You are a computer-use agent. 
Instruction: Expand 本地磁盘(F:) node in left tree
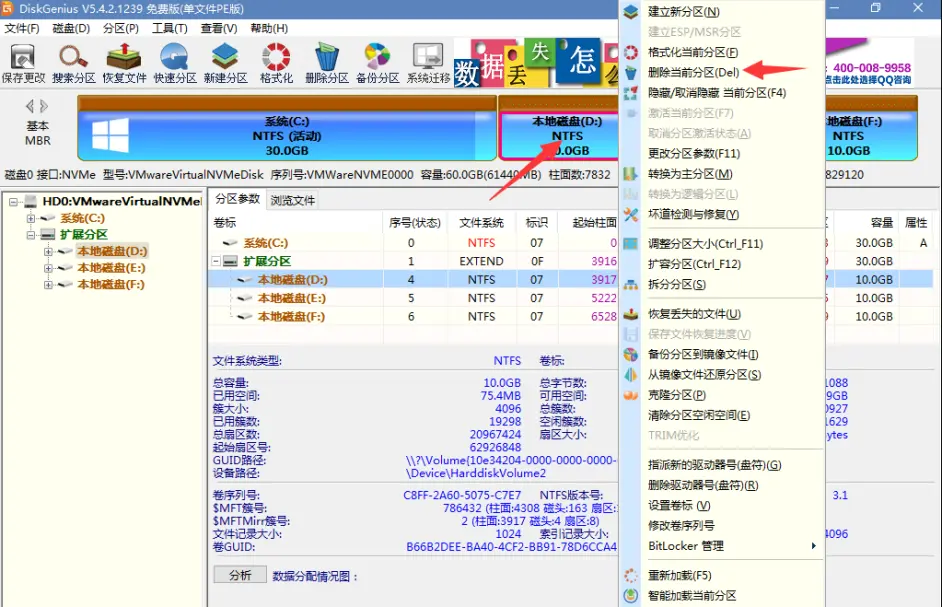[47, 284]
